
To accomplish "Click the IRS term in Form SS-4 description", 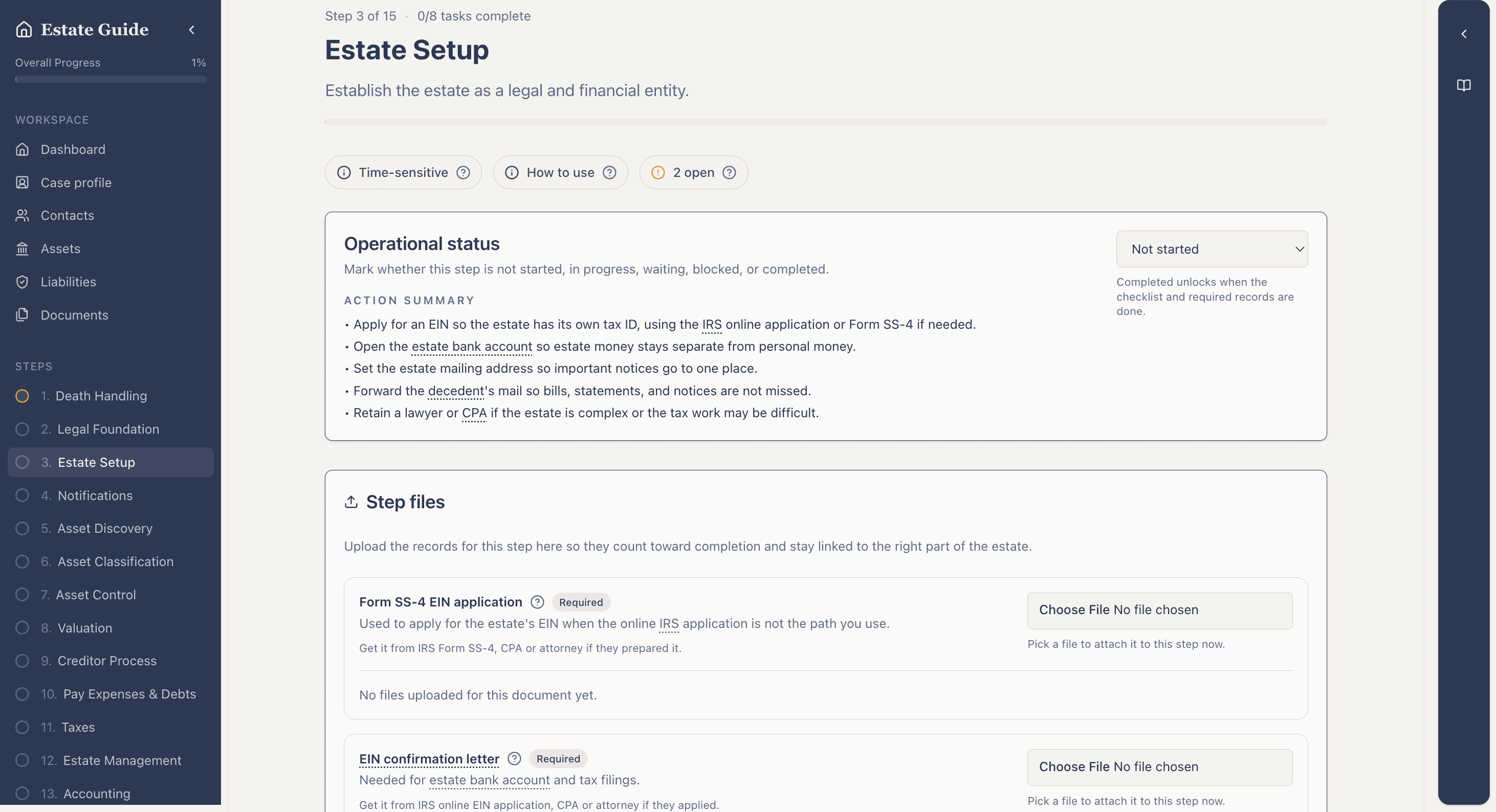I will 668,624.
